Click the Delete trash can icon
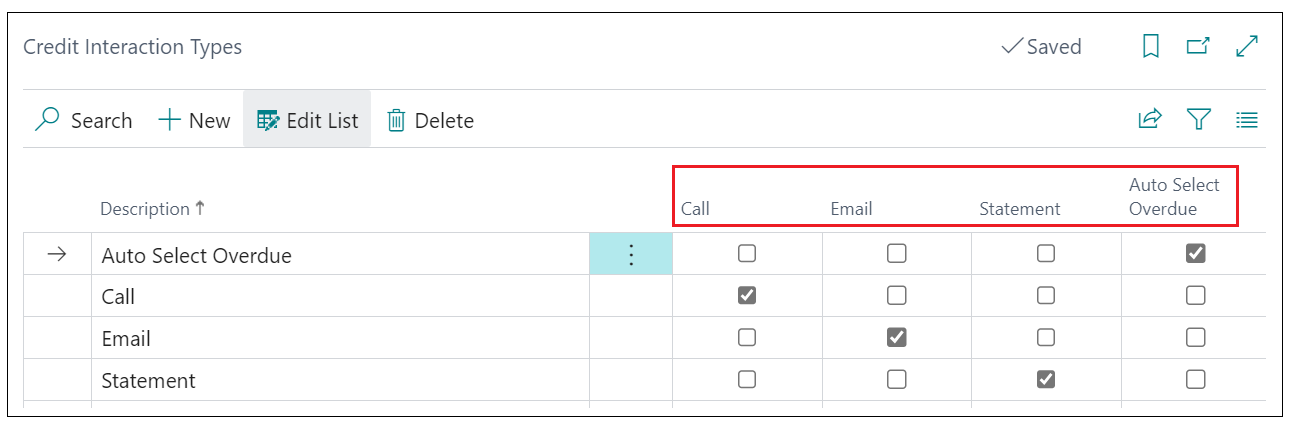 coord(396,120)
